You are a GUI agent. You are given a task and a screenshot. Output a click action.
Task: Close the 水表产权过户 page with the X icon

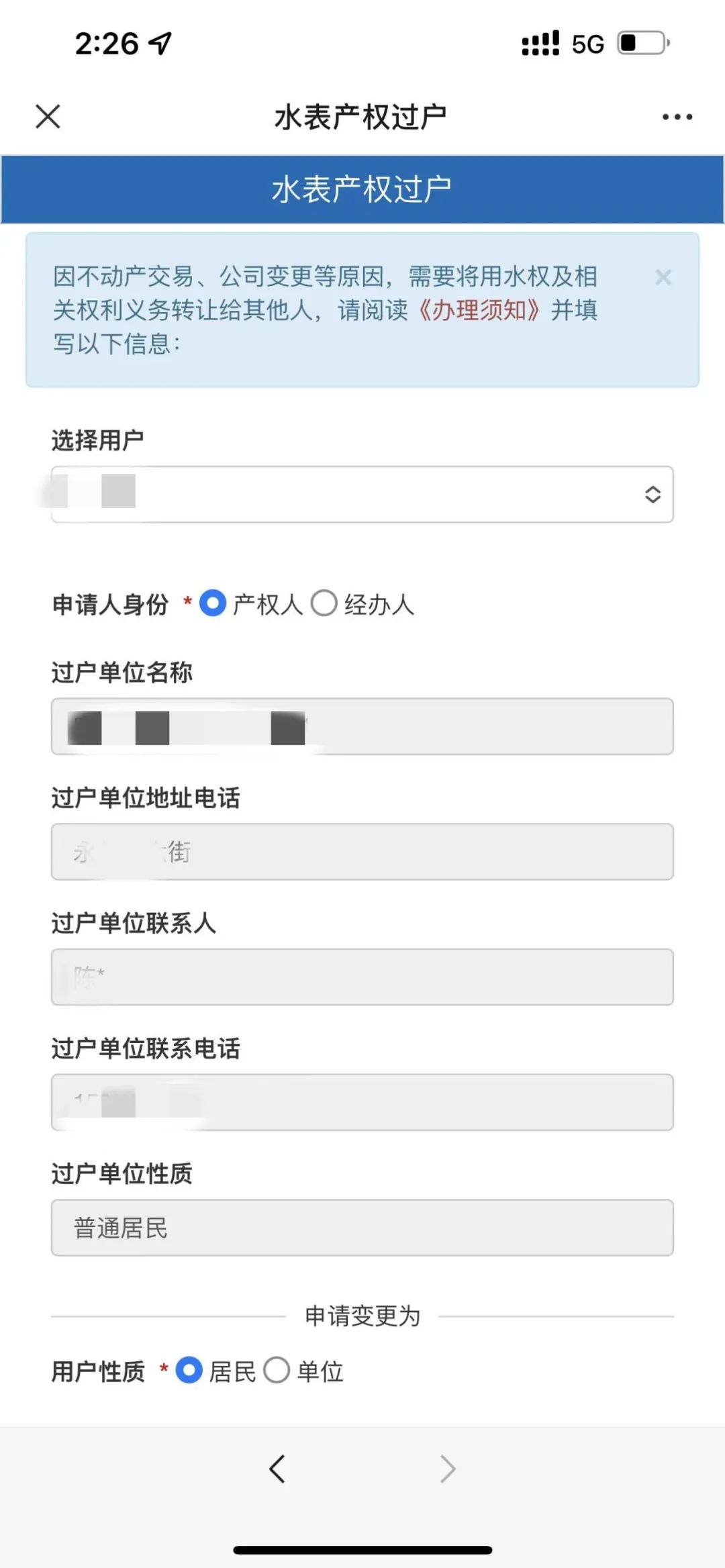(47, 116)
